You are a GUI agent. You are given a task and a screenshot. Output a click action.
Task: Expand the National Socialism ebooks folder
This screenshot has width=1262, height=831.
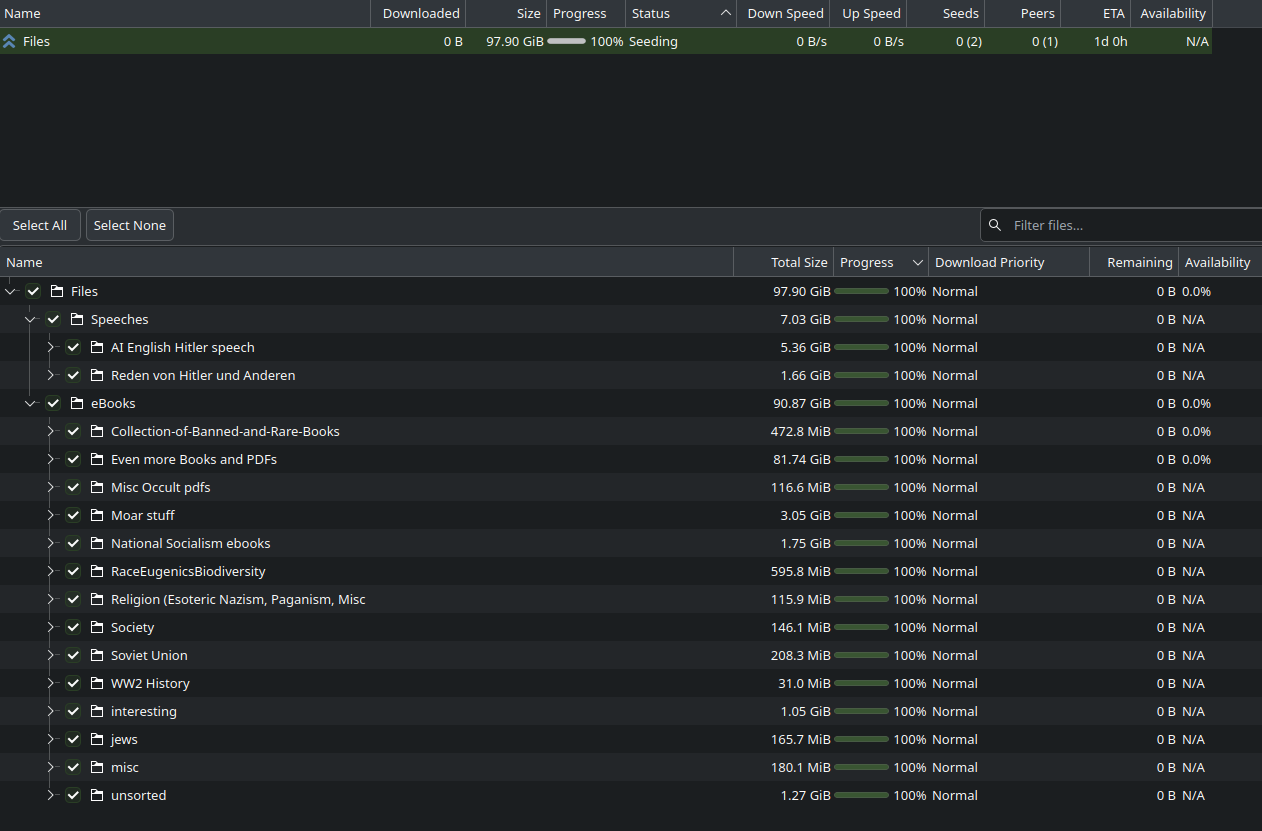click(x=51, y=543)
